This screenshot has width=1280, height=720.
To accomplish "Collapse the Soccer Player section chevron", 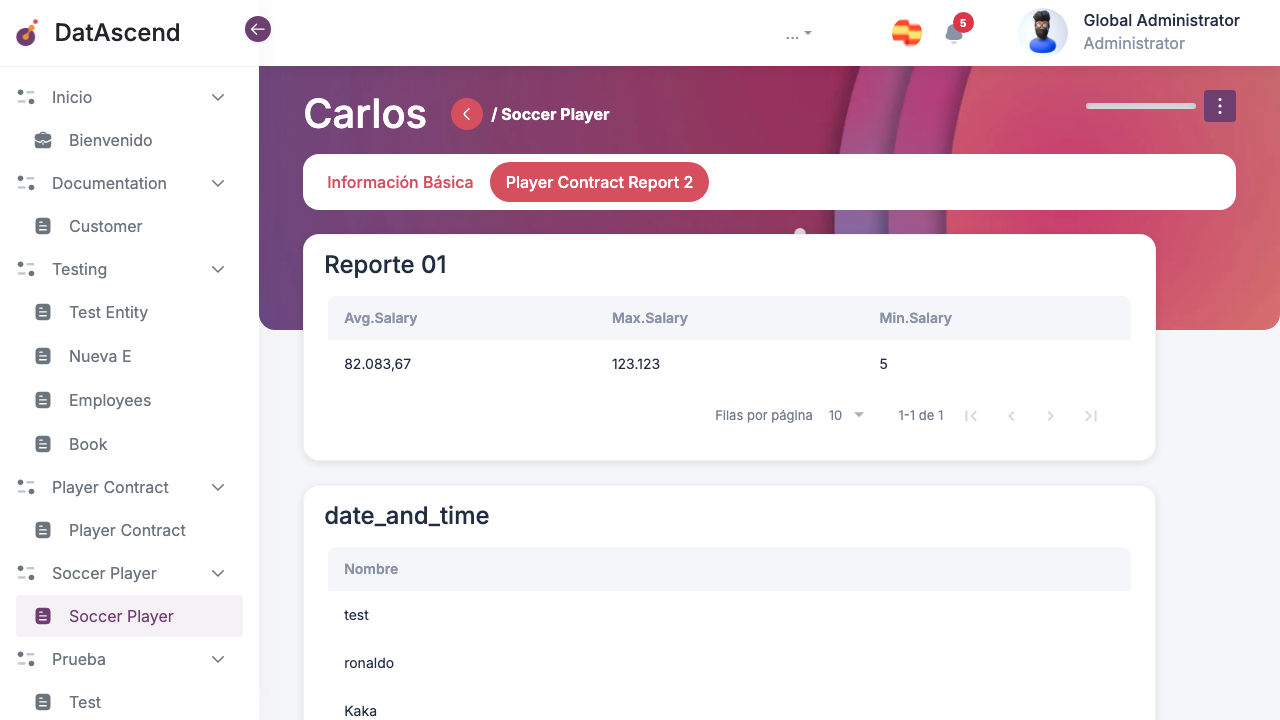I will pos(218,573).
